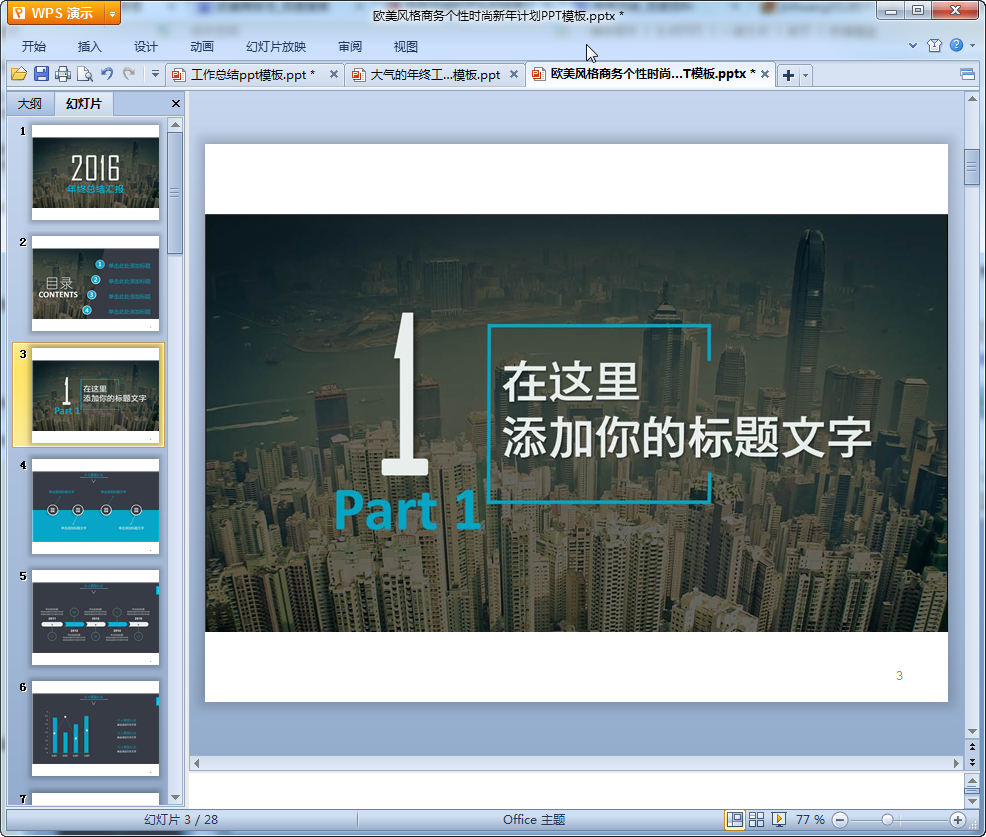Open the 设计 menu tab
This screenshot has height=837, width=986.
145,47
